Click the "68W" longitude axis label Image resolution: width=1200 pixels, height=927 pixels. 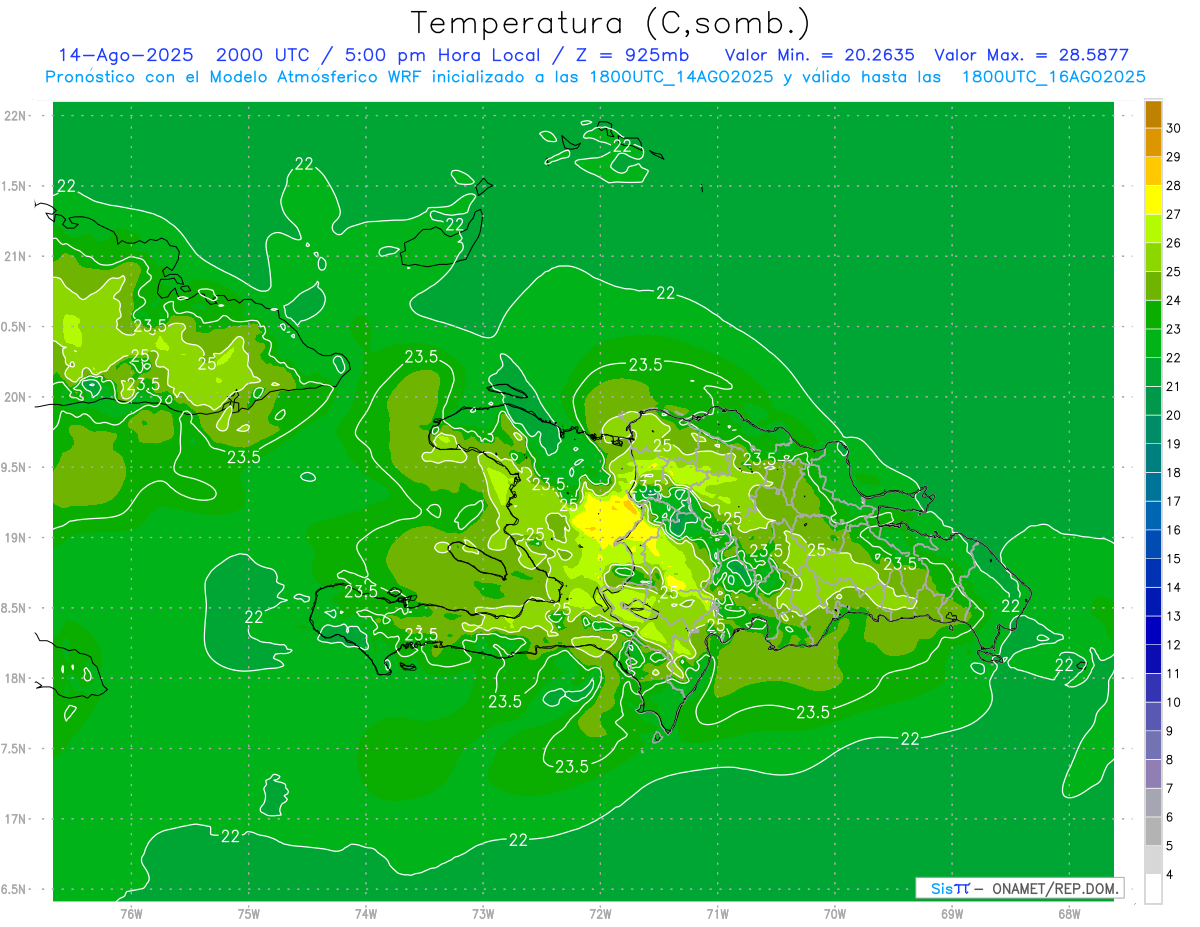(x=1069, y=914)
